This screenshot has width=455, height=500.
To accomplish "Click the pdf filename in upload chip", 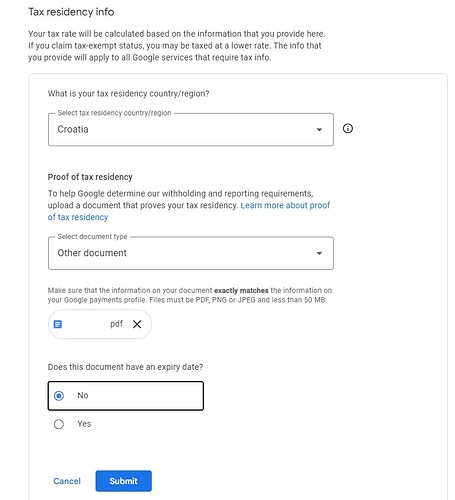I will (x=116, y=324).
